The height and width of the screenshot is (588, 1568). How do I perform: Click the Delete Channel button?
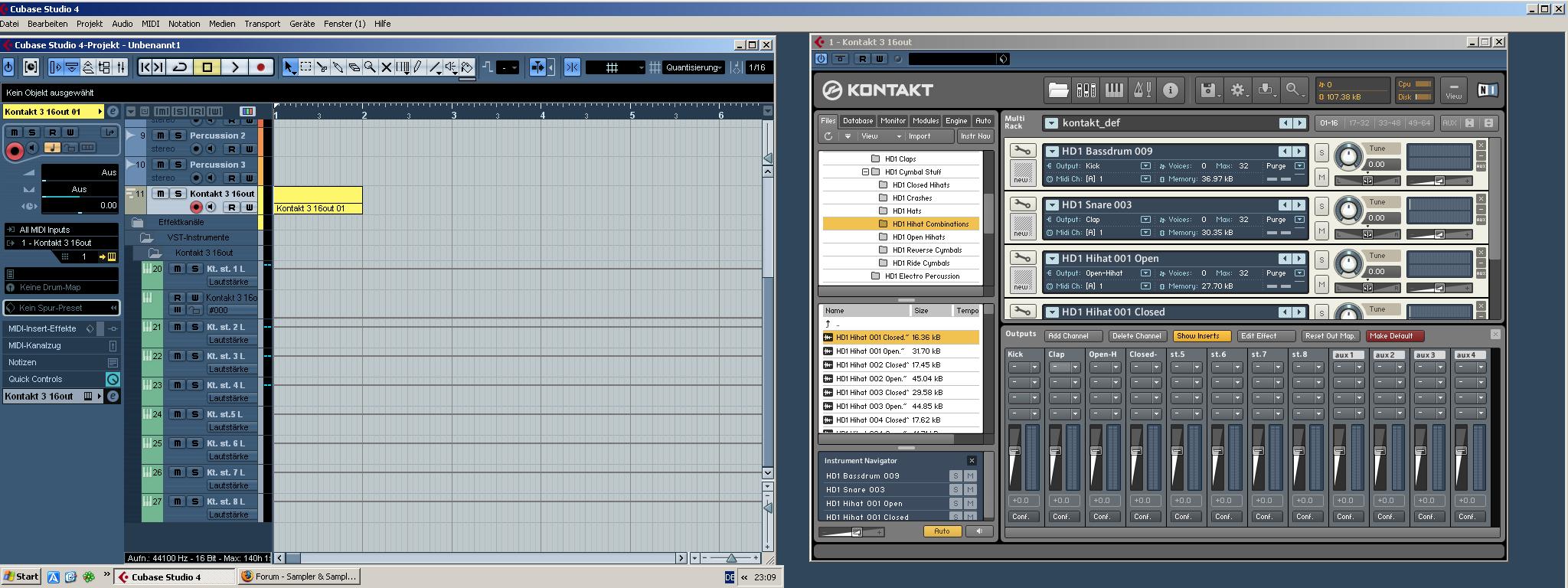pos(1137,336)
